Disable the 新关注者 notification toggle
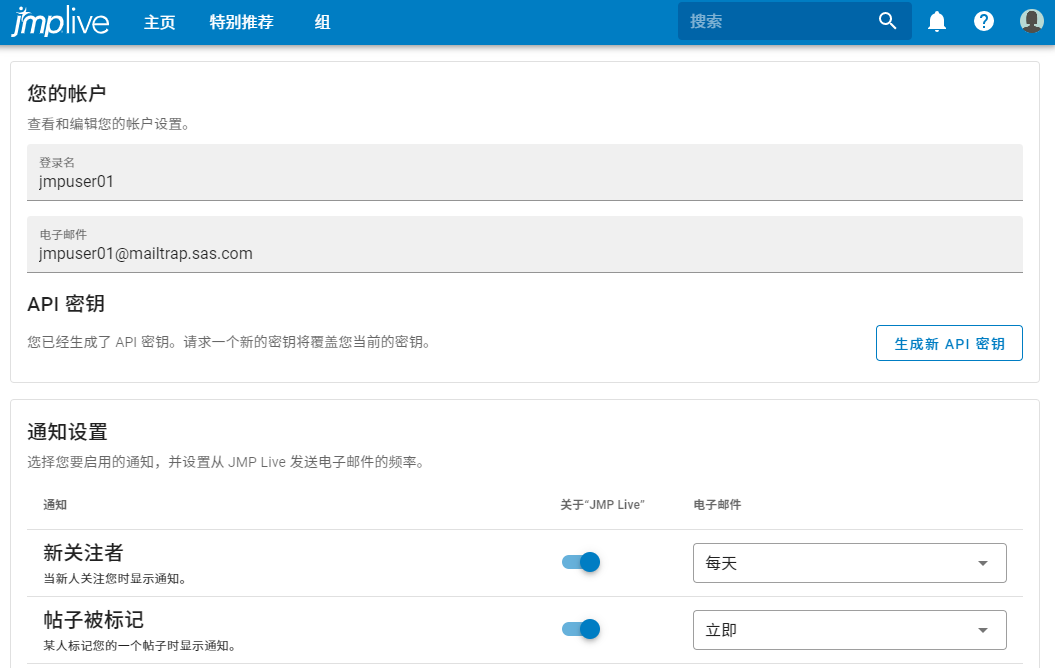This screenshot has height=668, width=1055. [580, 562]
